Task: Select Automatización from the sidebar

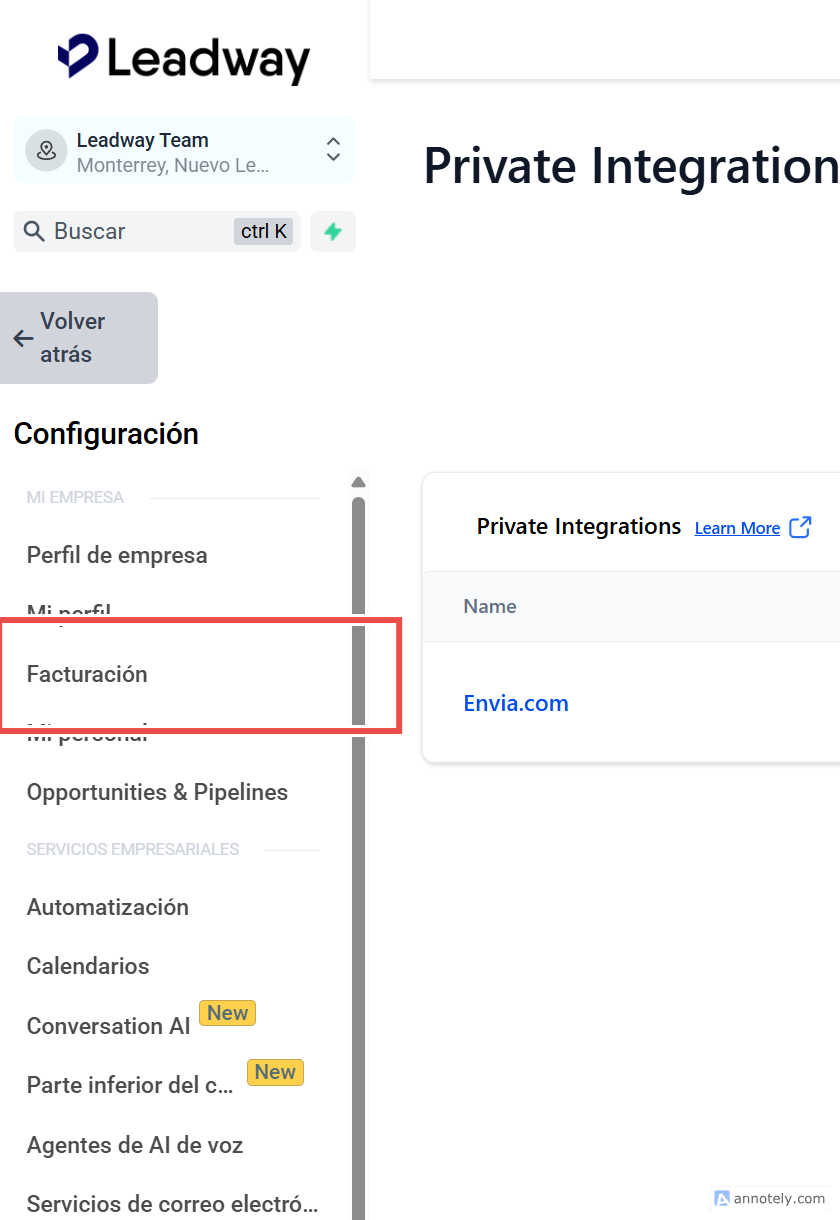Action: 108,907
